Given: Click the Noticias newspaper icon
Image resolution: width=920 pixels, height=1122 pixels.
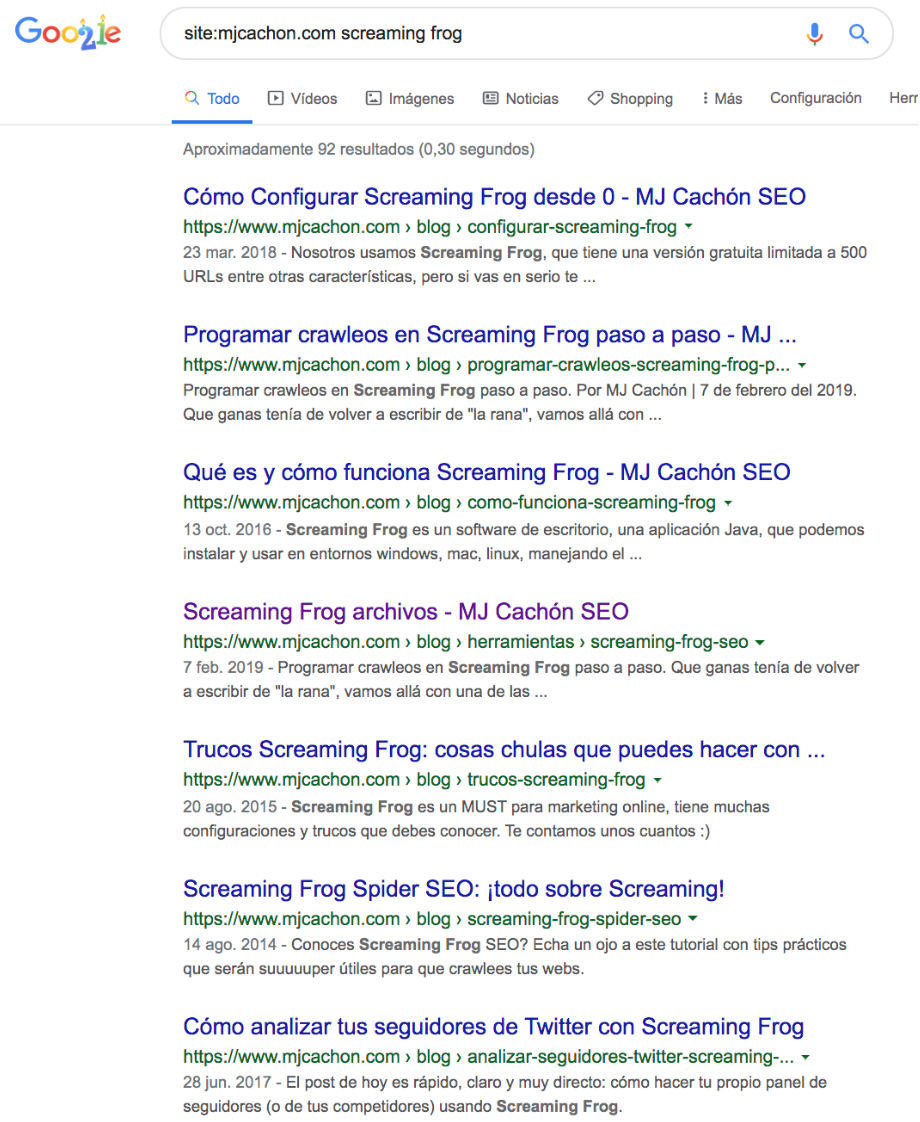Looking at the screenshot, I should 491,98.
